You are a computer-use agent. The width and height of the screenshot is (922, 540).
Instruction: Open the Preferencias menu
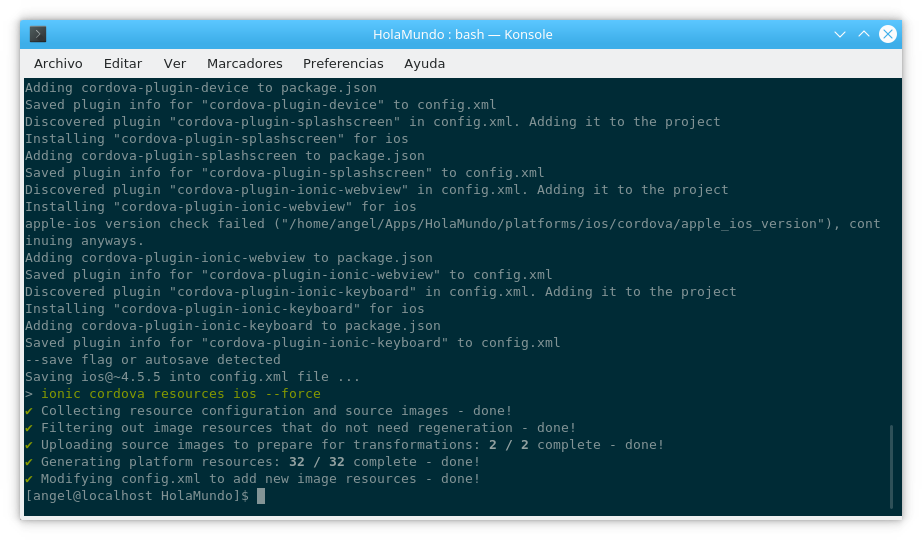pyautogui.click(x=343, y=63)
